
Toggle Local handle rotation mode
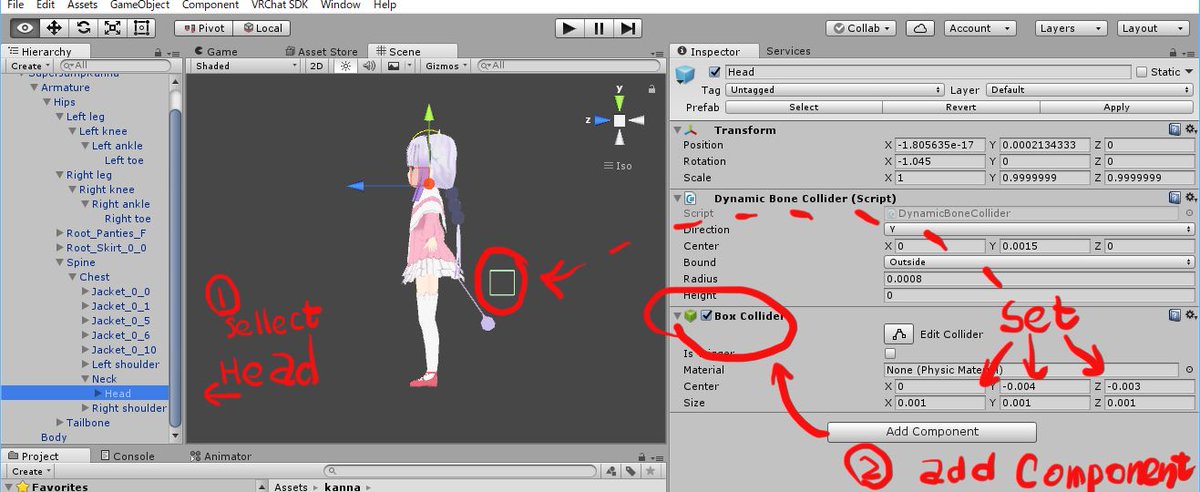pos(261,28)
